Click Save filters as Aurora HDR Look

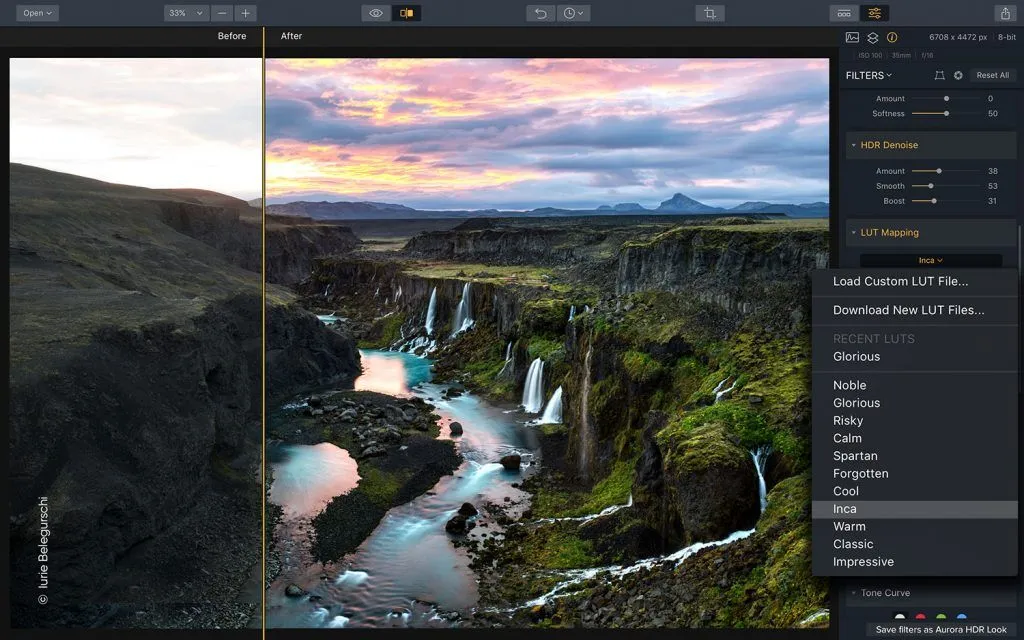941,630
